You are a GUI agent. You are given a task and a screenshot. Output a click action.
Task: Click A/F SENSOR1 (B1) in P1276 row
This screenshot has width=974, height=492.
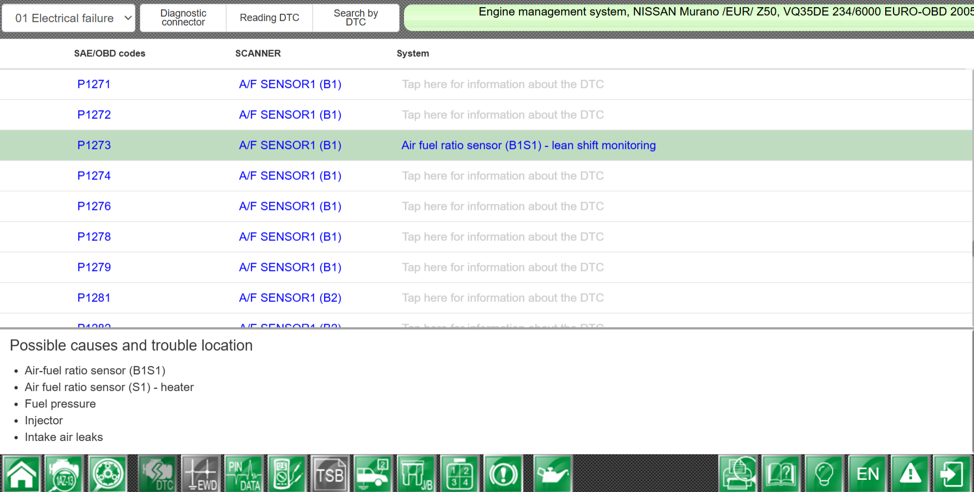(290, 206)
